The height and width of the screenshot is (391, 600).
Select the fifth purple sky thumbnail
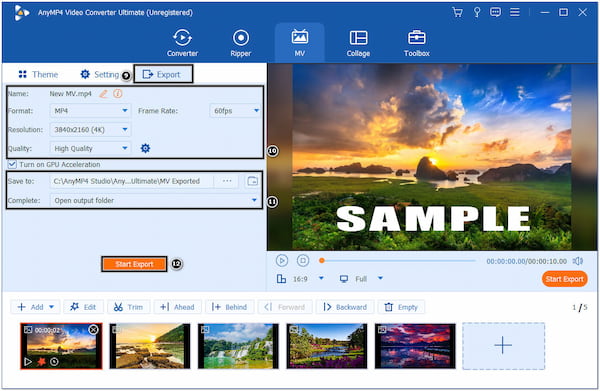pos(415,346)
